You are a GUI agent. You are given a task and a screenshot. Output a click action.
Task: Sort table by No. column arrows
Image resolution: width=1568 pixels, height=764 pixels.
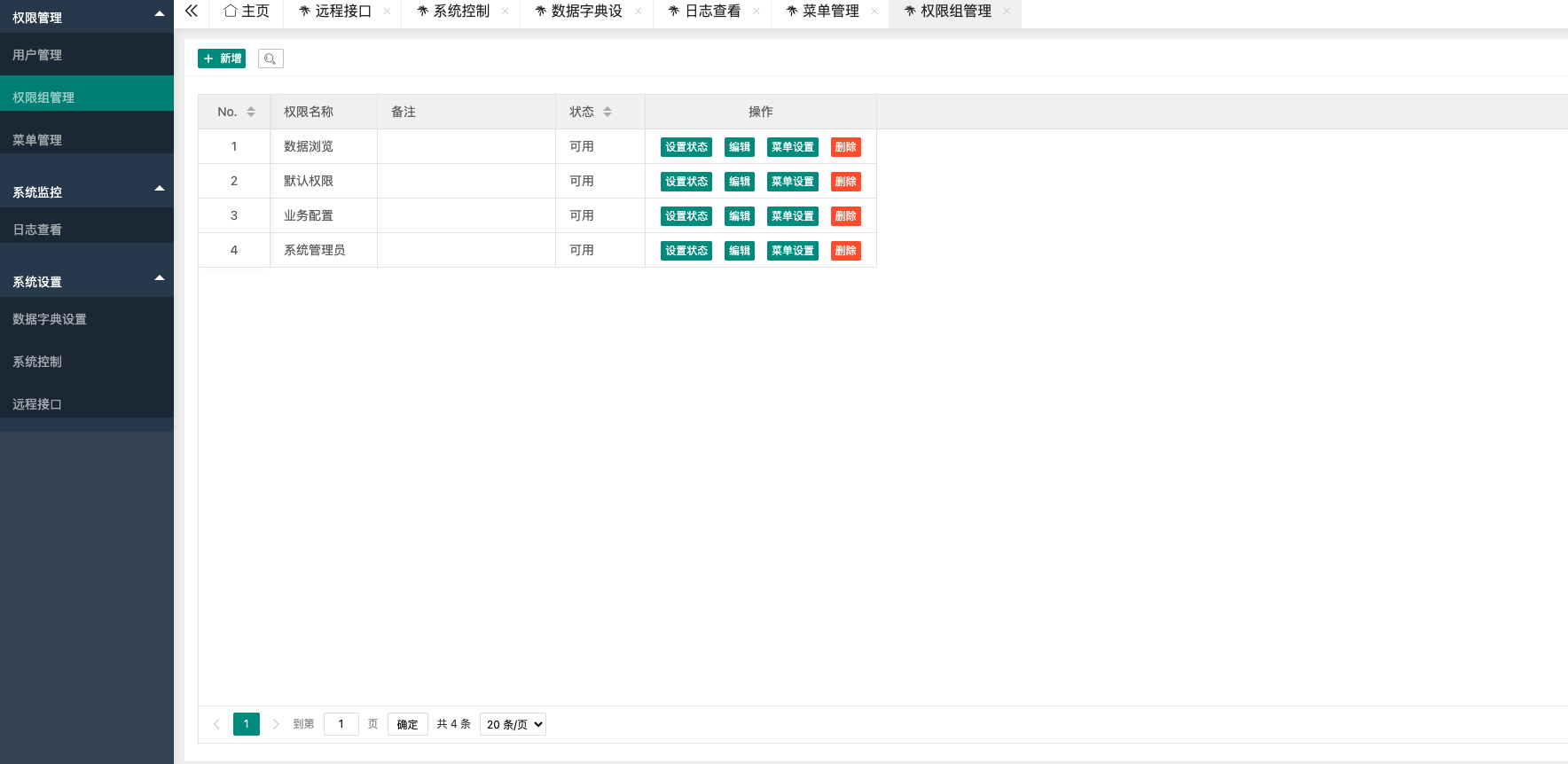(x=251, y=112)
